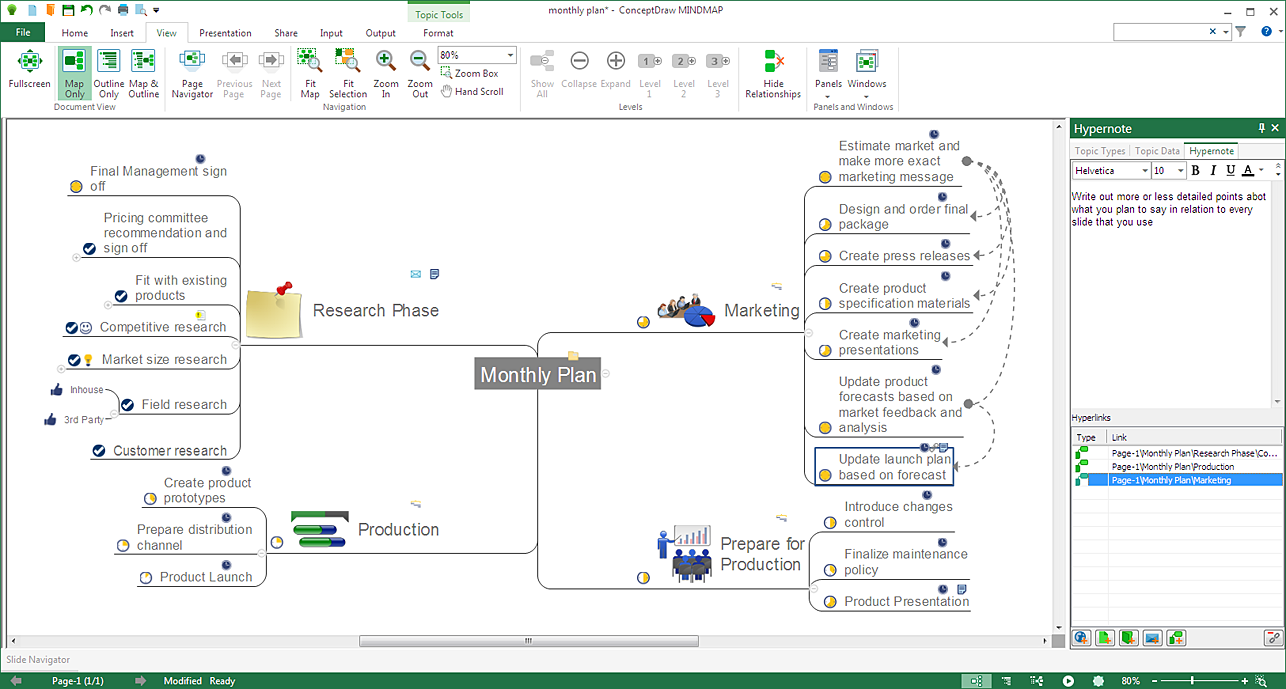Open the Slide Navigator bar
This screenshot has height=689, width=1286.
(x=38, y=660)
